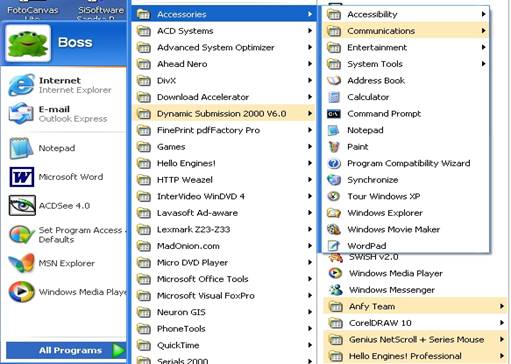Launch MSN Explorer butterfly icon
This screenshot has height=364, width=511.
(x=22, y=263)
